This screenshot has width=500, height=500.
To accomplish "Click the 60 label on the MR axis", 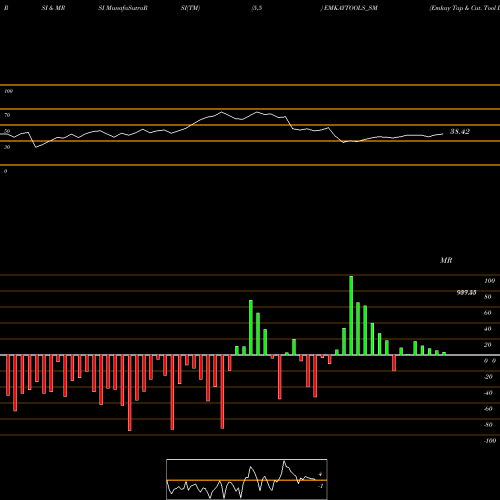I will [x=487, y=313].
